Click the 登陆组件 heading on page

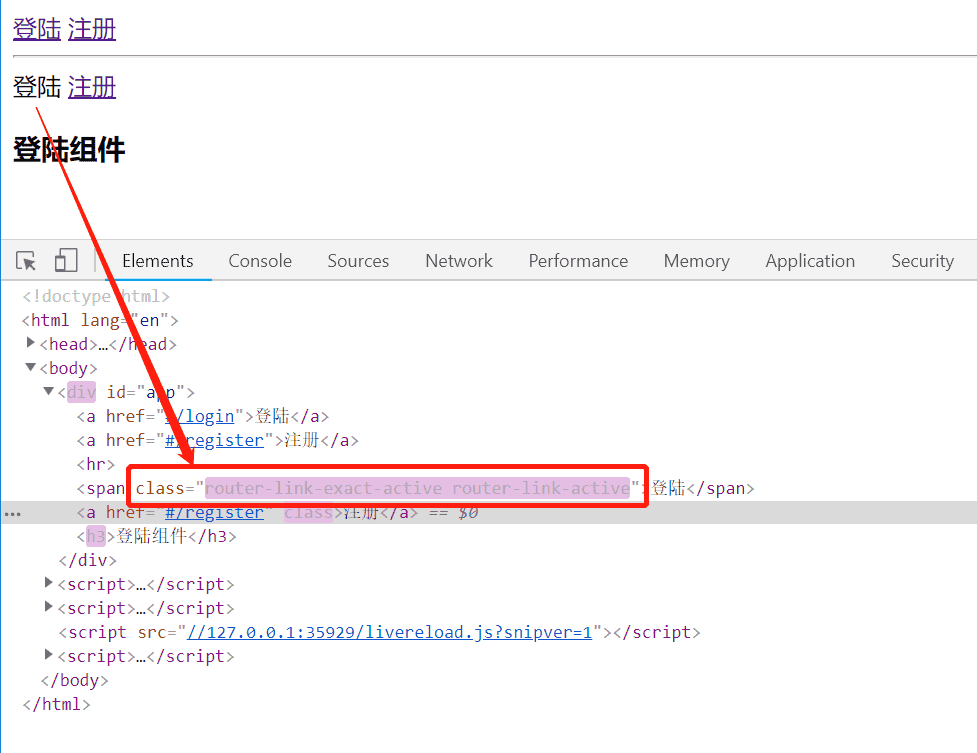pyautogui.click(x=69, y=150)
